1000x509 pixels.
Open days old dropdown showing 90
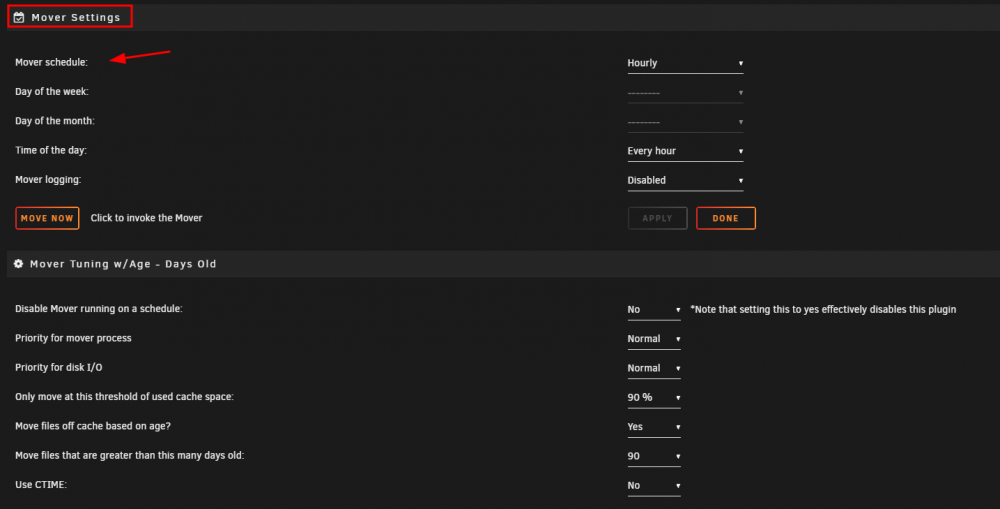tap(654, 456)
